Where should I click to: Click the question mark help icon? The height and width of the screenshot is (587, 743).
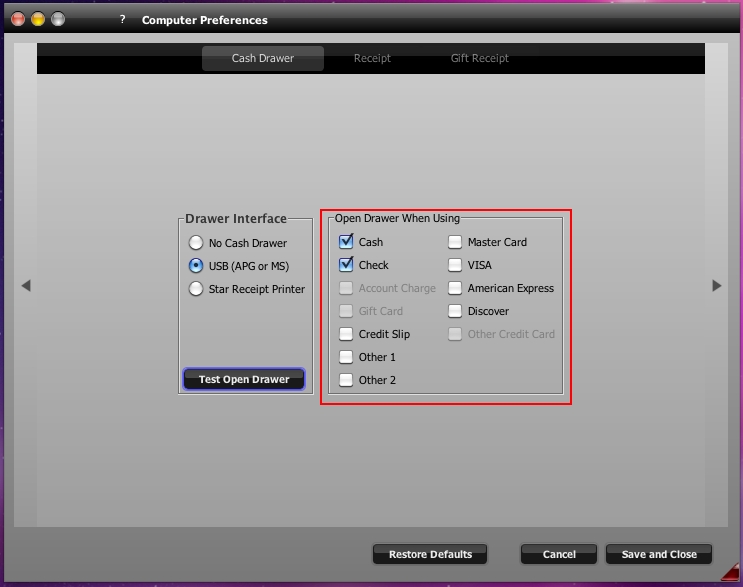pos(122,19)
